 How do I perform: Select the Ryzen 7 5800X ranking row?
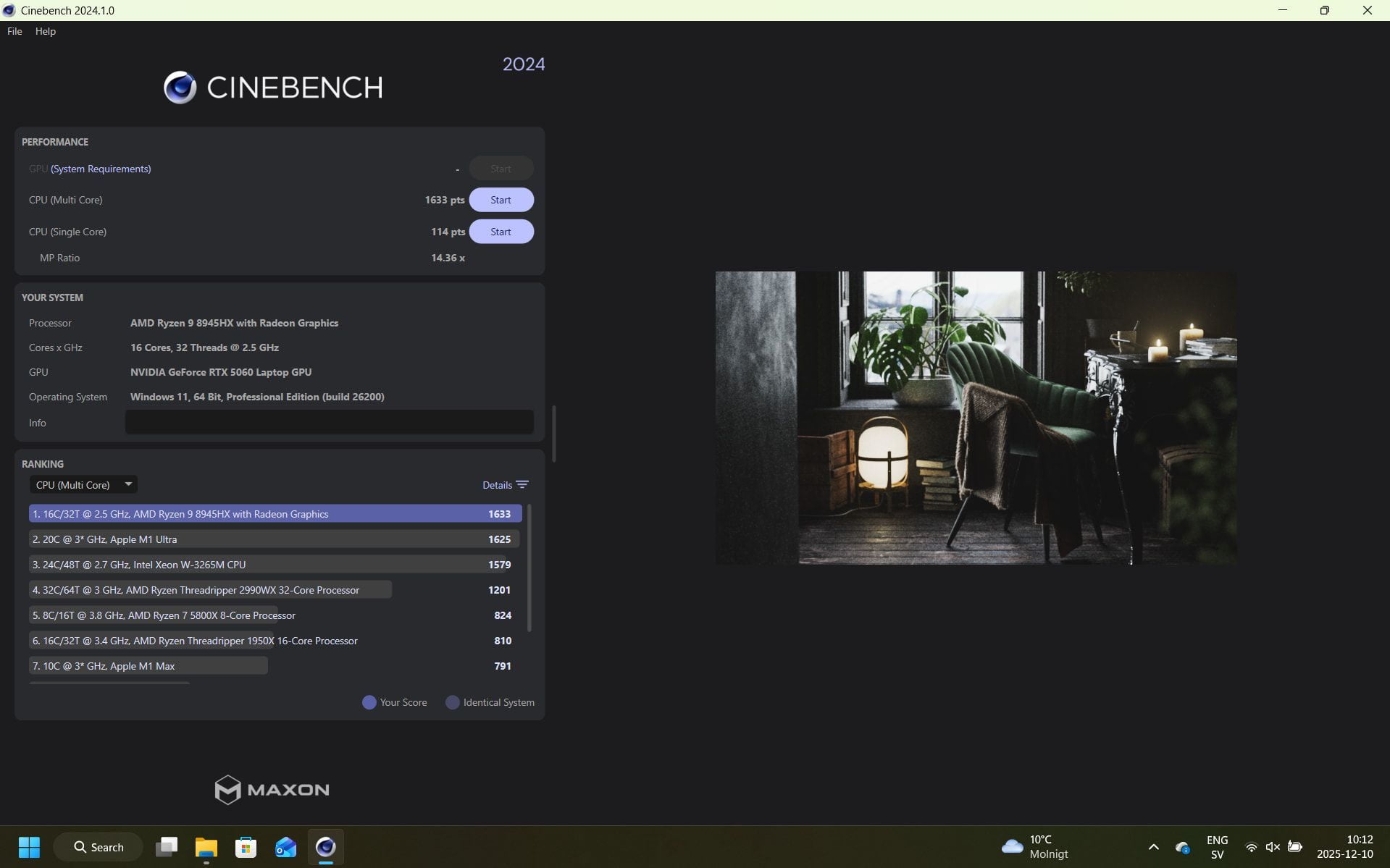pyautogui.click(x=275, y=615)
